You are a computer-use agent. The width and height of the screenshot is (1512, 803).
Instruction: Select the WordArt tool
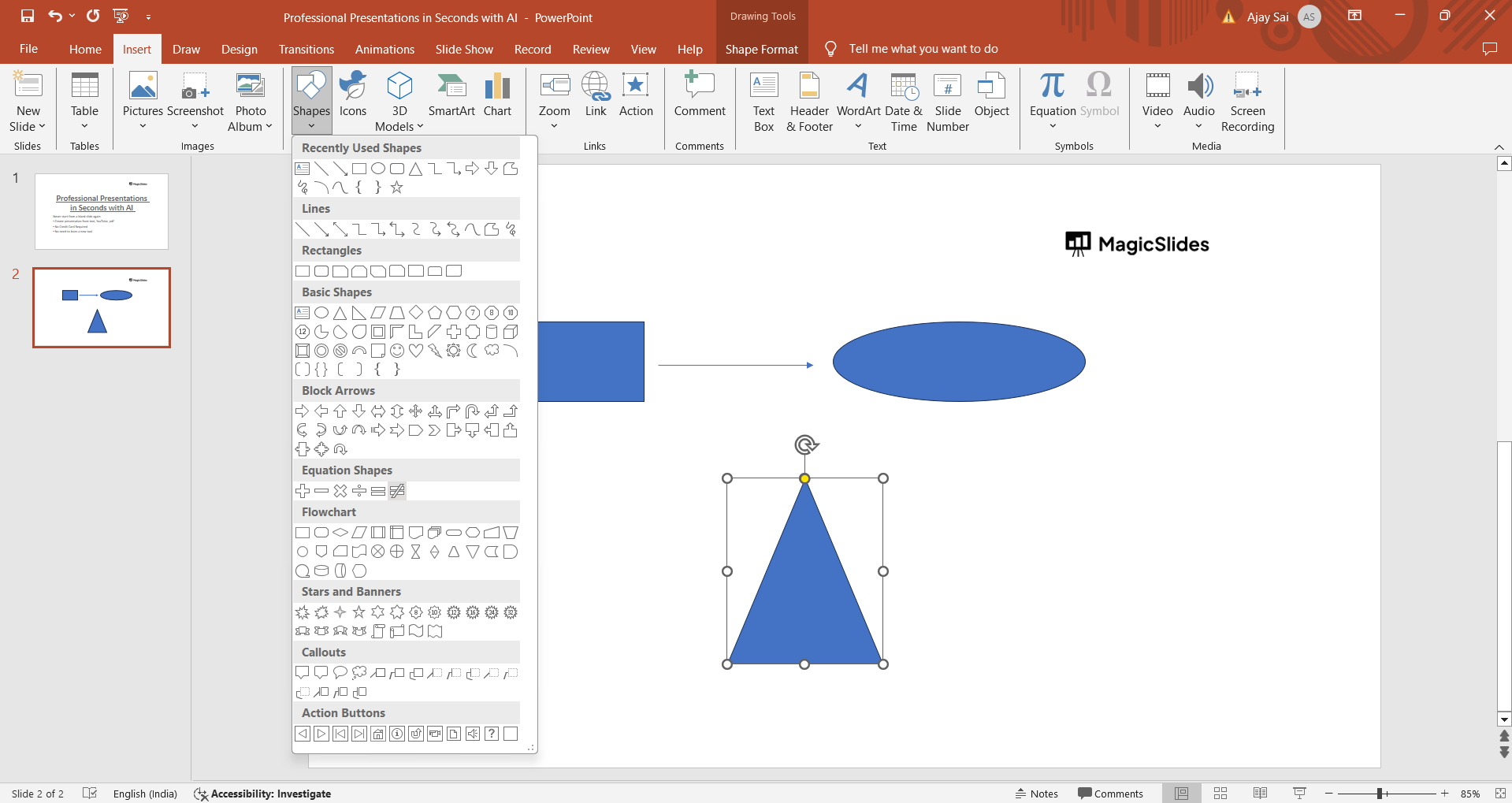858,101
